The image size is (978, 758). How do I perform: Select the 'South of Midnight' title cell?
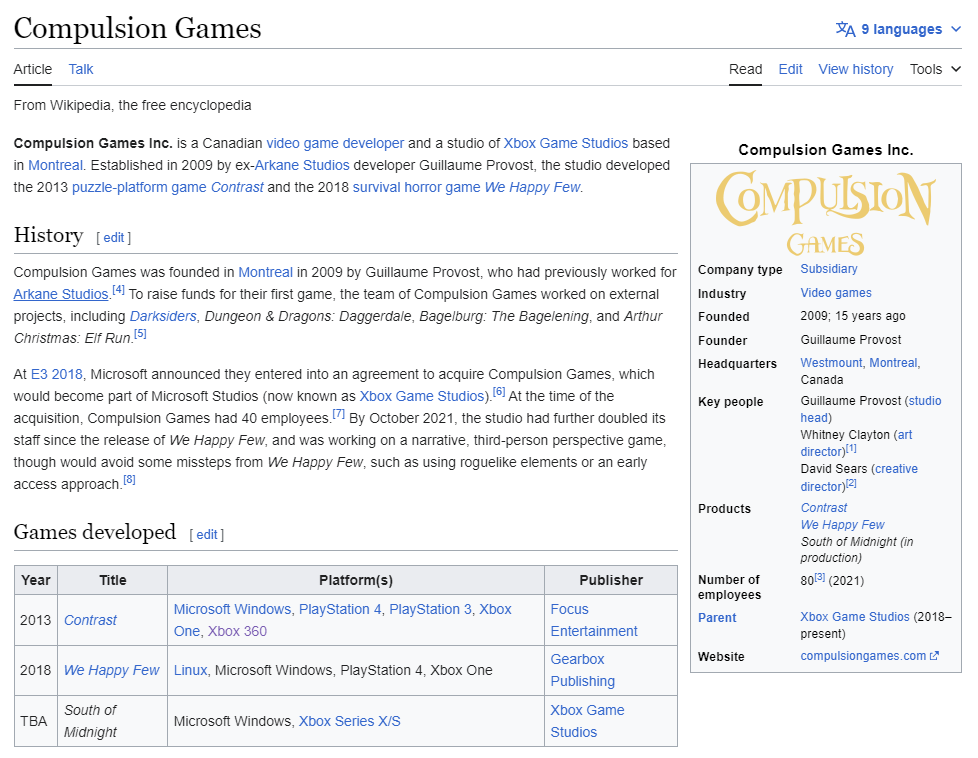coord(112,721)
